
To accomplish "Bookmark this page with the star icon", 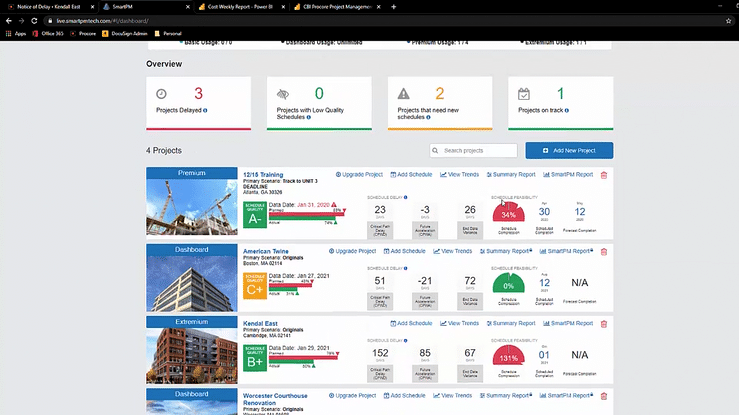I will (729, 21).
